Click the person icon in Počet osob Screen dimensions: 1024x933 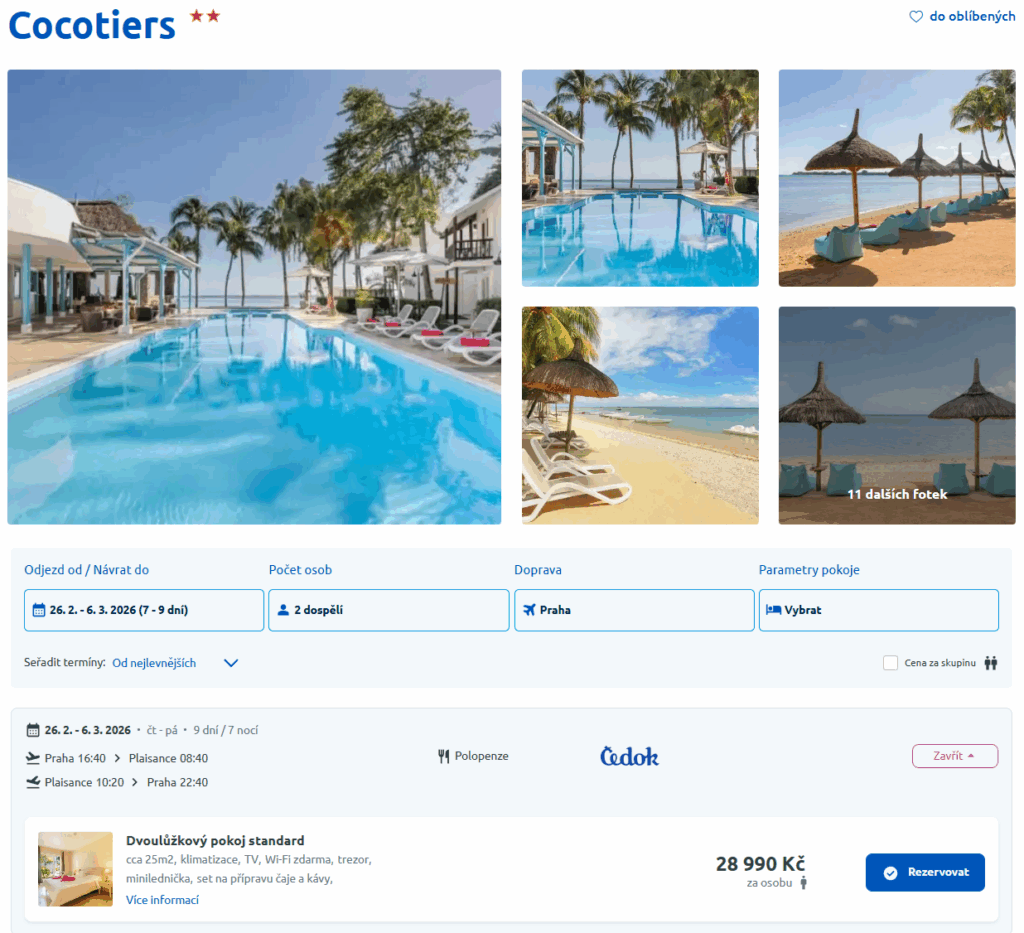283,610
